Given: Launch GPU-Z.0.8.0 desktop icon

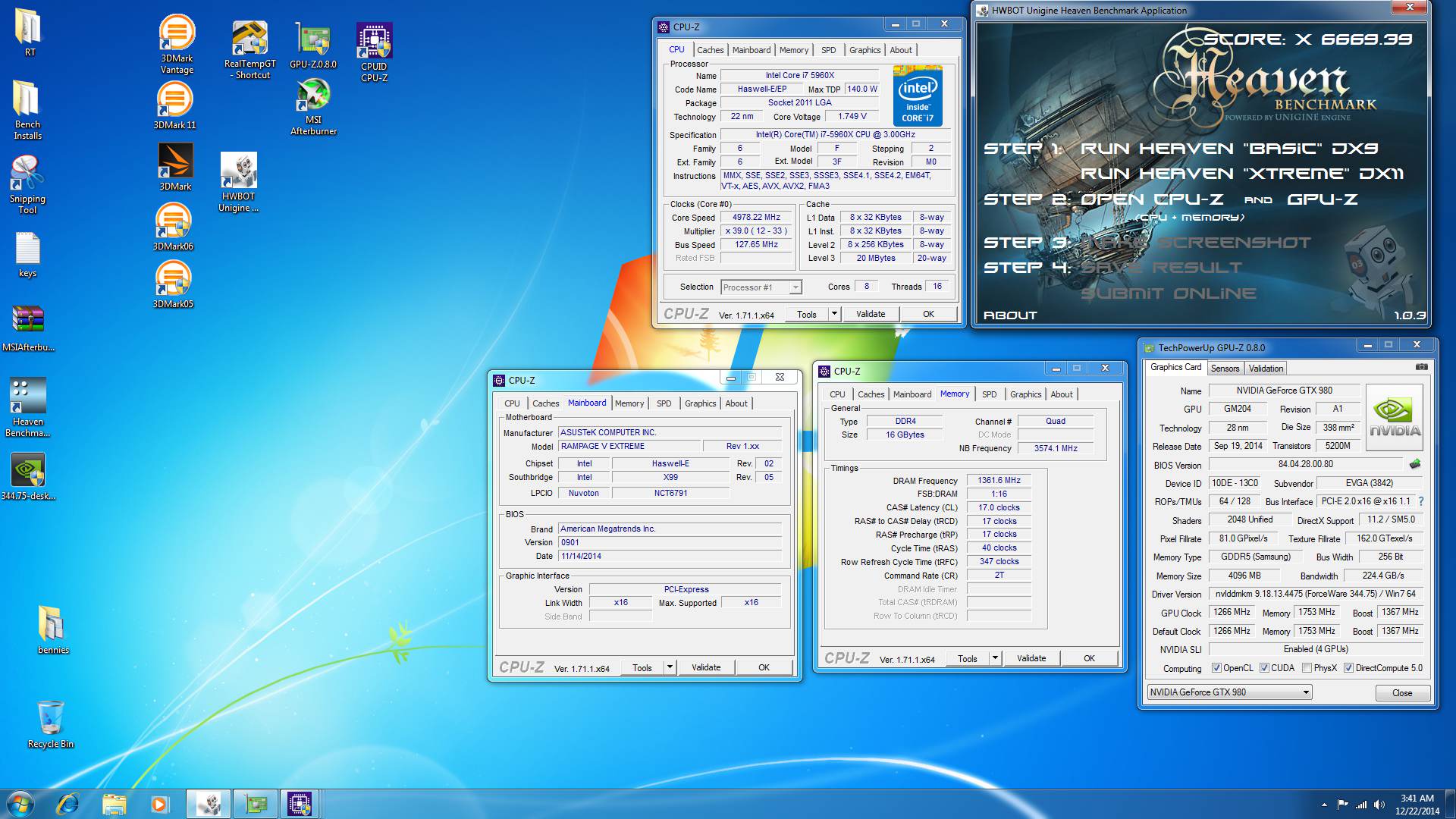Looking at the screenshot, I should [313, 45].
